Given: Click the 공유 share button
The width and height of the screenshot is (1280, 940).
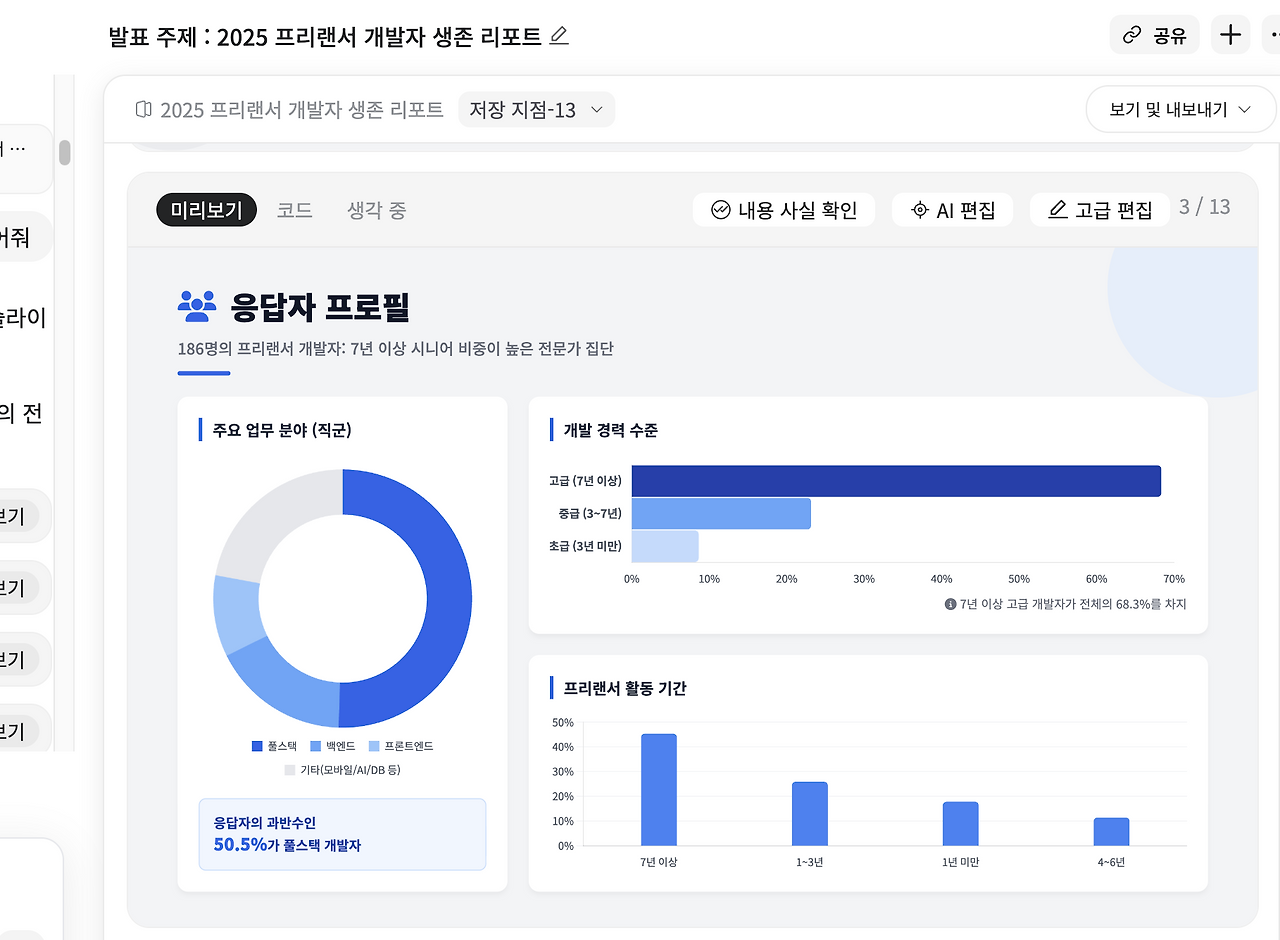Looking at the screenshot, I should point(1154,35).
